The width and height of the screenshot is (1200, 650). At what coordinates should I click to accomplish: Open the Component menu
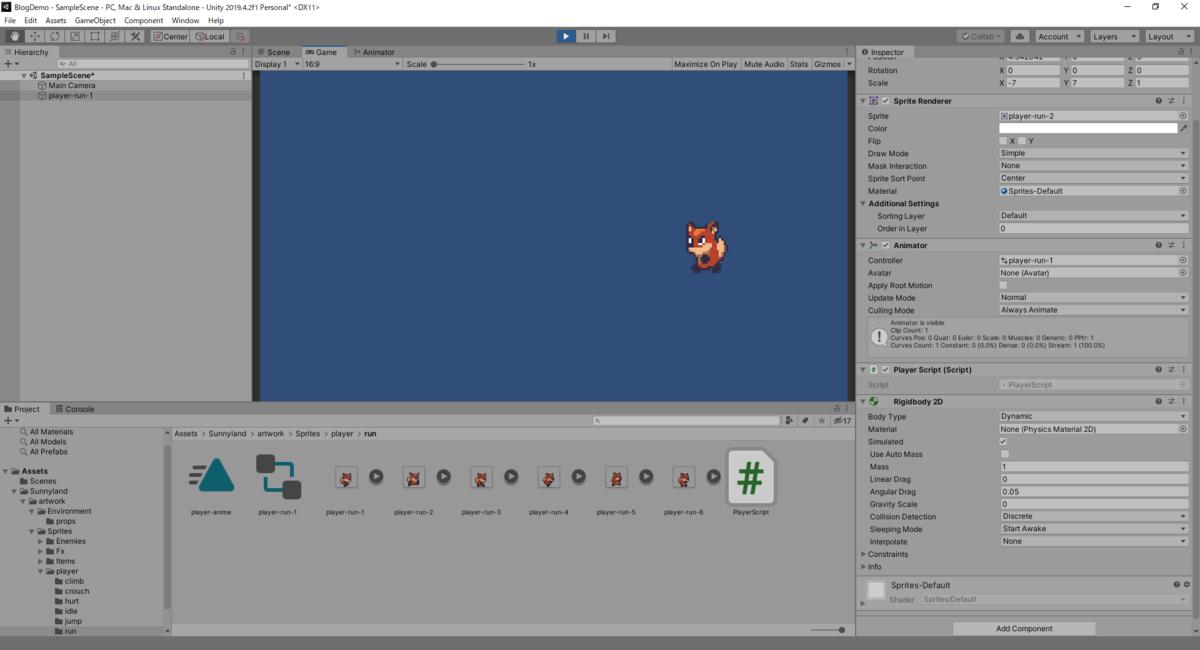pyautogui.click(x=143, y=20)
